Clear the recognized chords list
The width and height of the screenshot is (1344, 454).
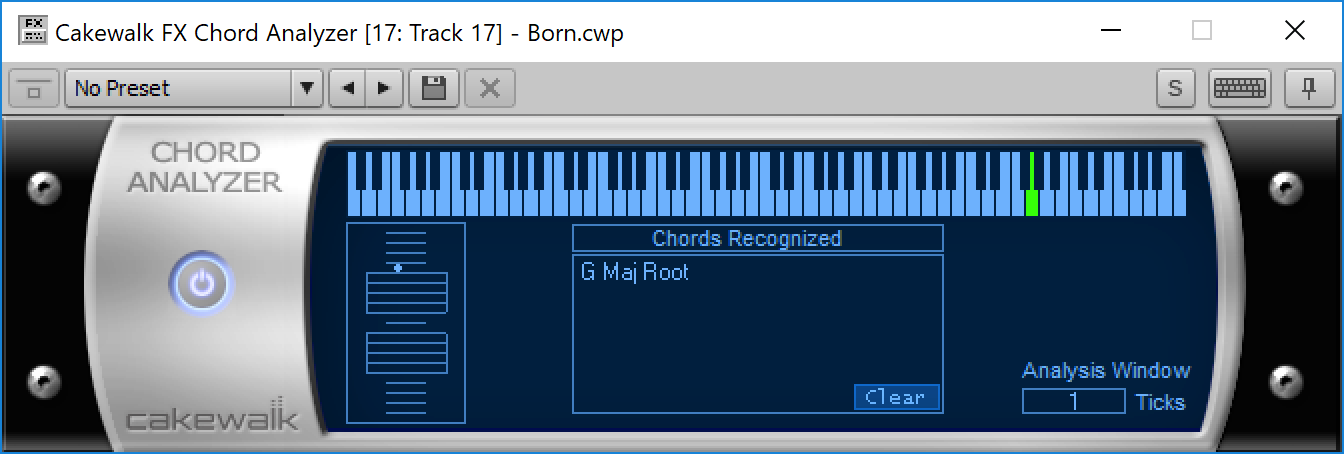896,397
